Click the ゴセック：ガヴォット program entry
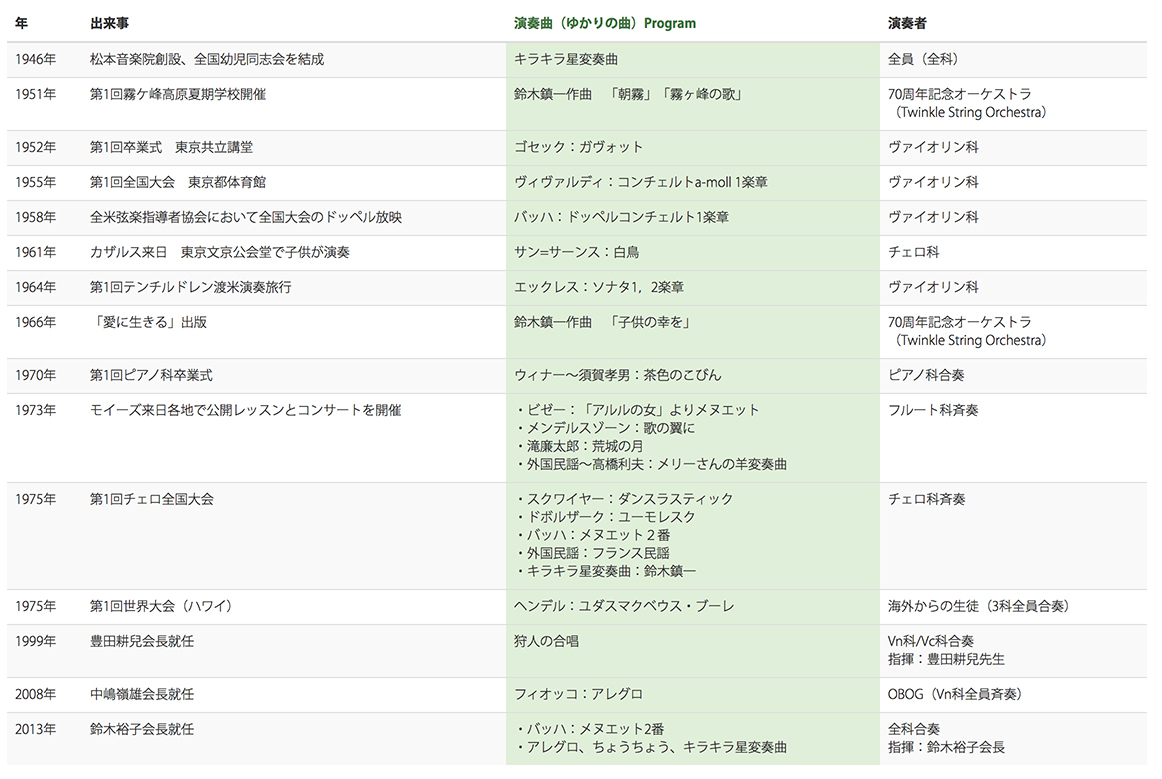Image resolution: width=1162 pixels, height=779 pixels. pos(578,147)
